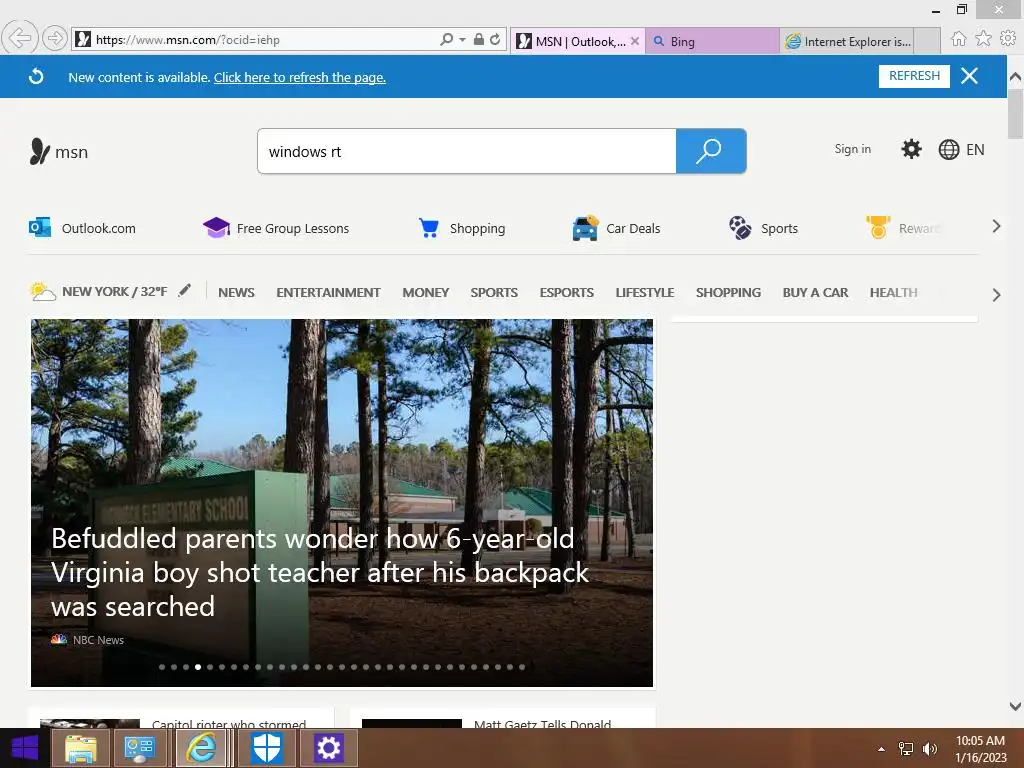Change language with globe EN button
The height and width of the screenshot is (768, 1024).
(961, 150)
